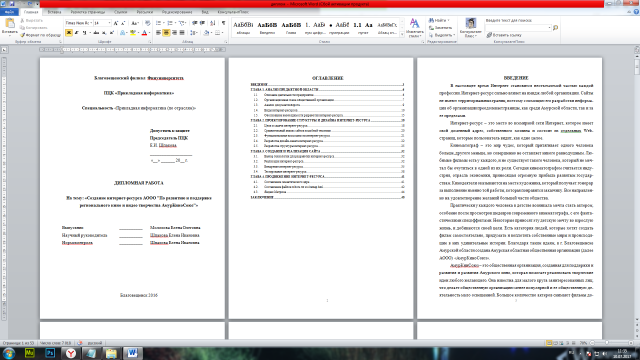Open the File (Файл) tab
This screenshot has height=360, width=640.
click(x=9, y=12)
